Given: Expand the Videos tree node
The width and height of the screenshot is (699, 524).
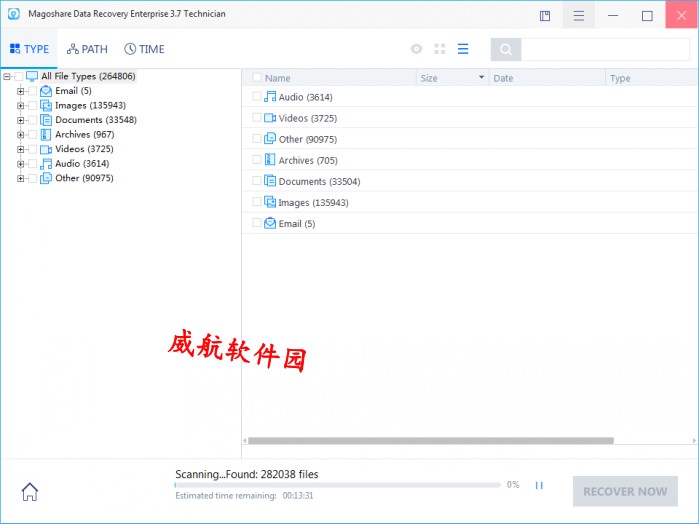Looking at the screenshot, I should [x=21, y=149].
